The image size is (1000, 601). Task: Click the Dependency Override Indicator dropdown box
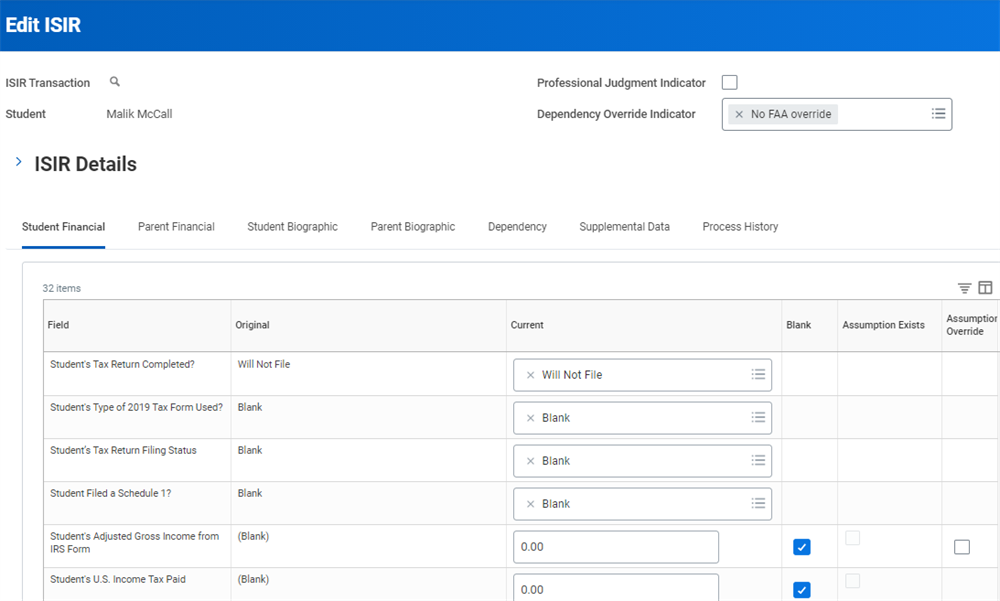(x=837, y=114)
